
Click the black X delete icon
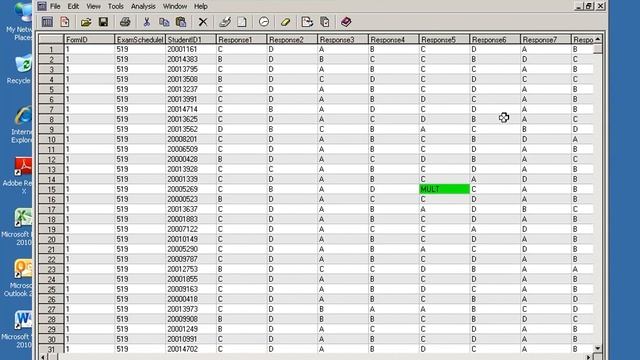(x=203, y=22)
